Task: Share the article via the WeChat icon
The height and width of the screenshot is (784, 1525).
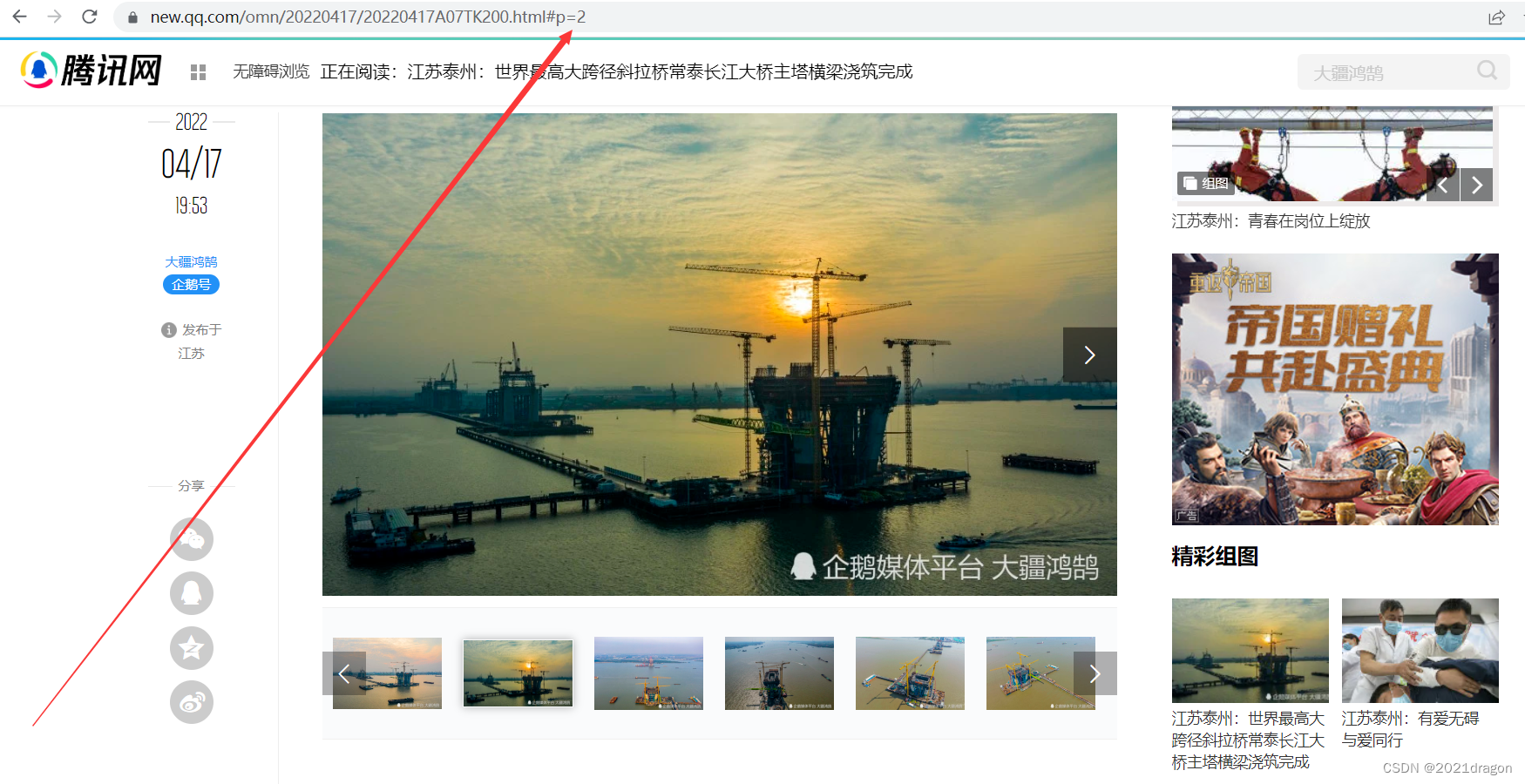Action: click(192, 539)
